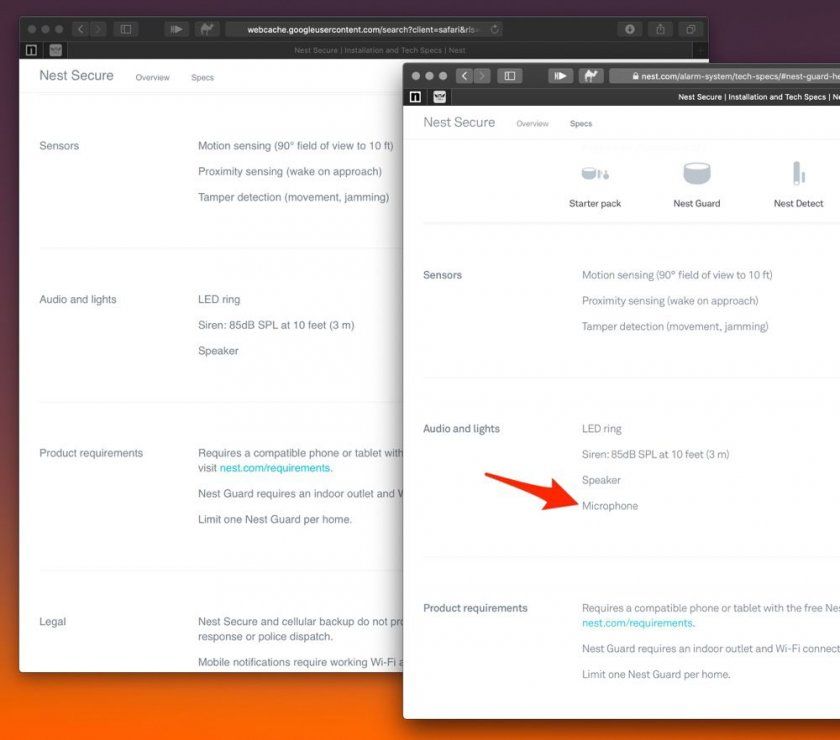
Task: Switch to Specs in the webcache window
Action: [202, 77]
